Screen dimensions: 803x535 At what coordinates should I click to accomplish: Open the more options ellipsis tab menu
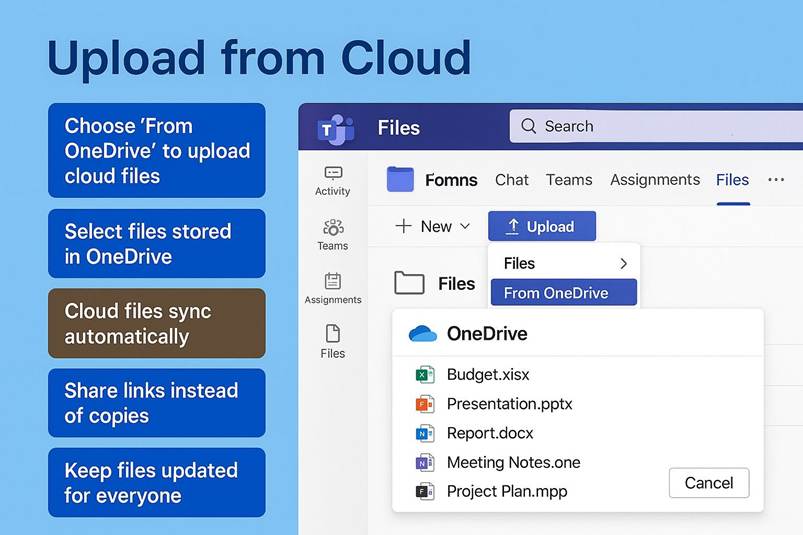coord(776,180)
